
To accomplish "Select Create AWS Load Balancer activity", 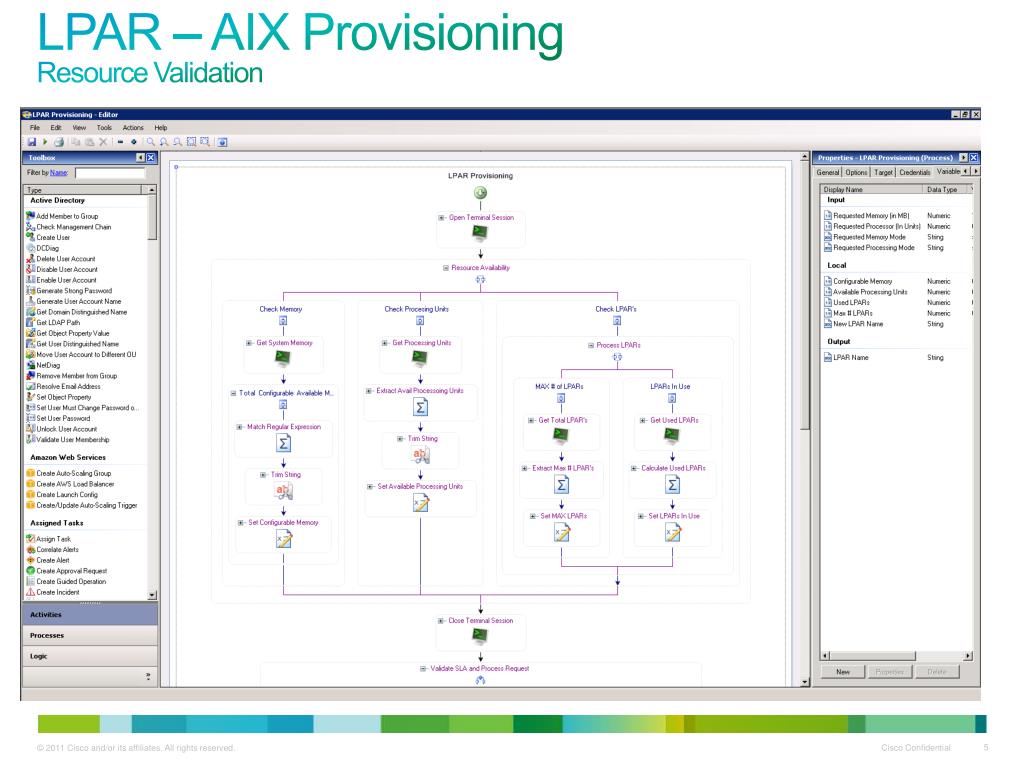I will (70, 484).
